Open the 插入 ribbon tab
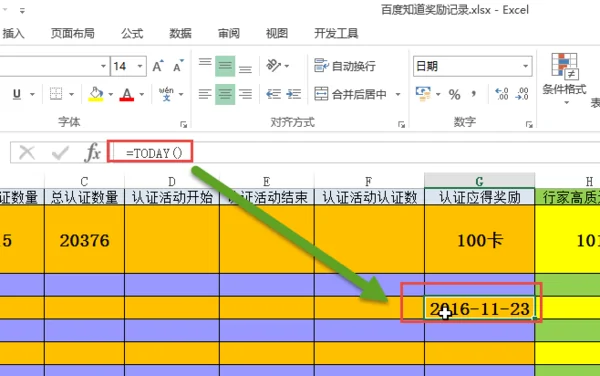The width and height of the screenshot is (600, 376). point(13,34)
